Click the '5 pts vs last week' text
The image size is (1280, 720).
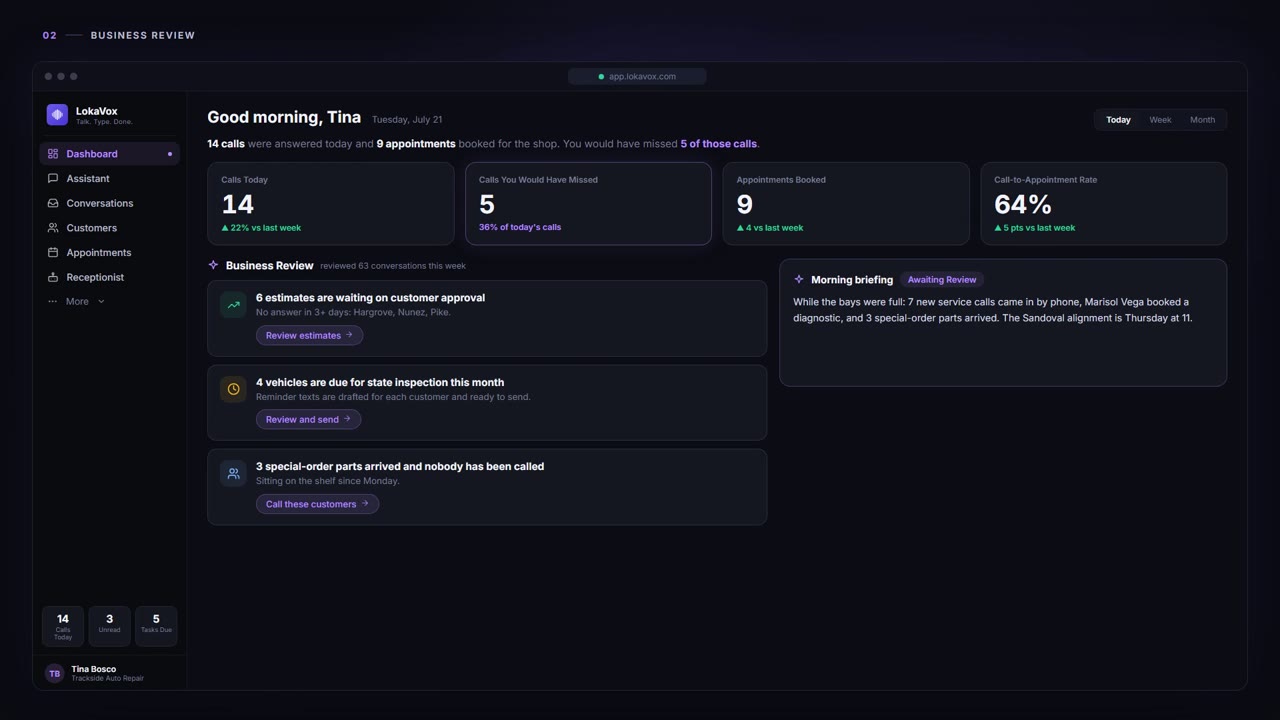pos(1040,228)
